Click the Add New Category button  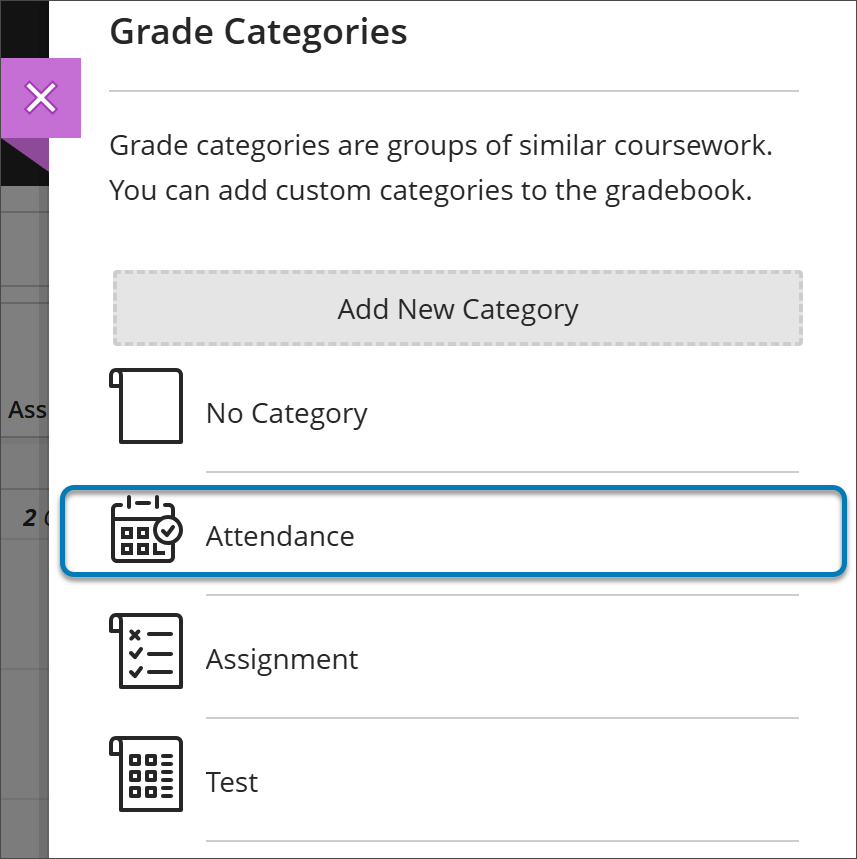click(457, 308)
